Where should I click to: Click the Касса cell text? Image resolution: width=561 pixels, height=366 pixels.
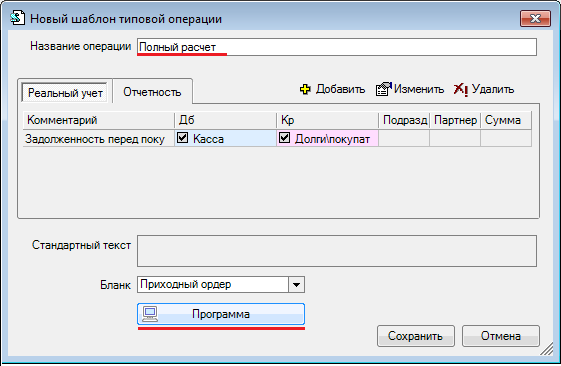208,139
